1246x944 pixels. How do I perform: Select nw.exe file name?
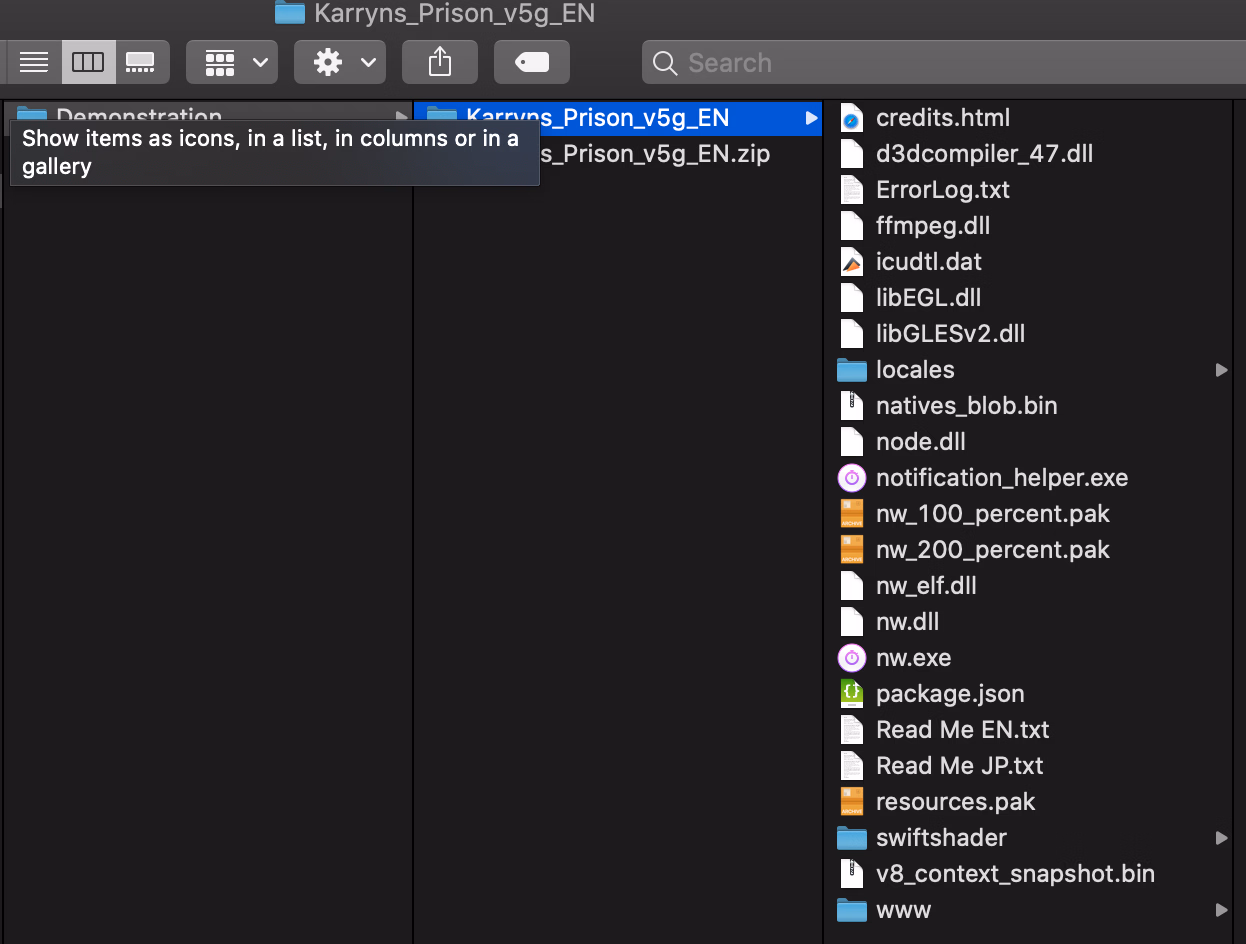[913, 658]
